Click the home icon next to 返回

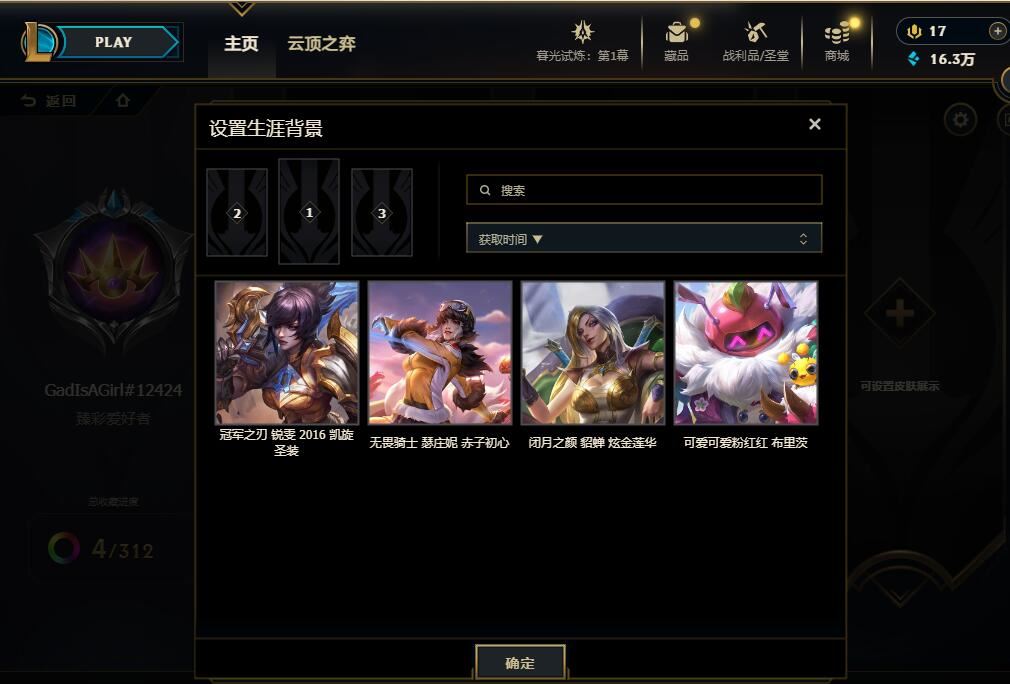tap(122, 101)
